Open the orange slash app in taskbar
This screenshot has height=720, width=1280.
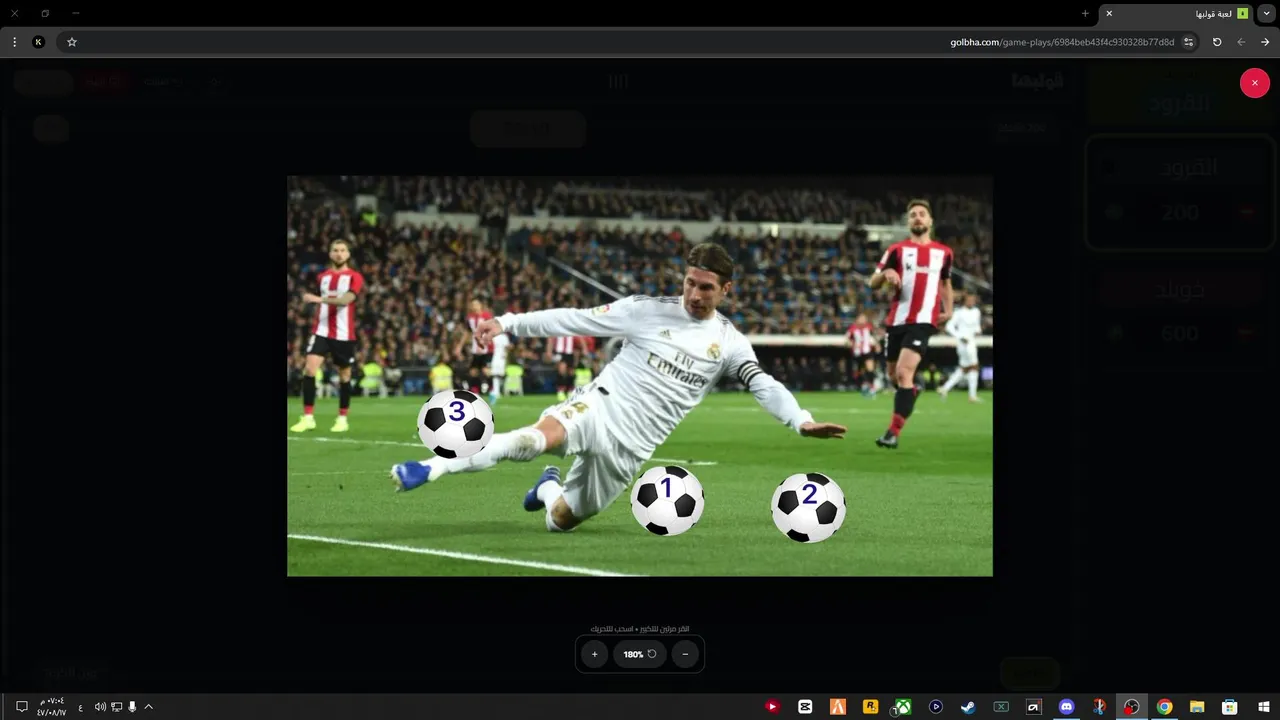click(838, 707)
